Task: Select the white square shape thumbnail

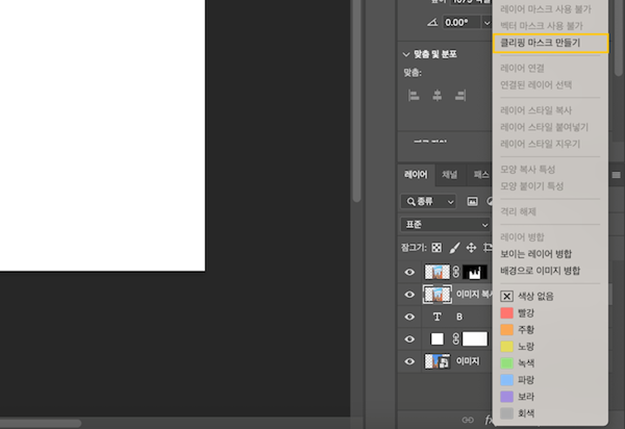Action: click(437, 339)
